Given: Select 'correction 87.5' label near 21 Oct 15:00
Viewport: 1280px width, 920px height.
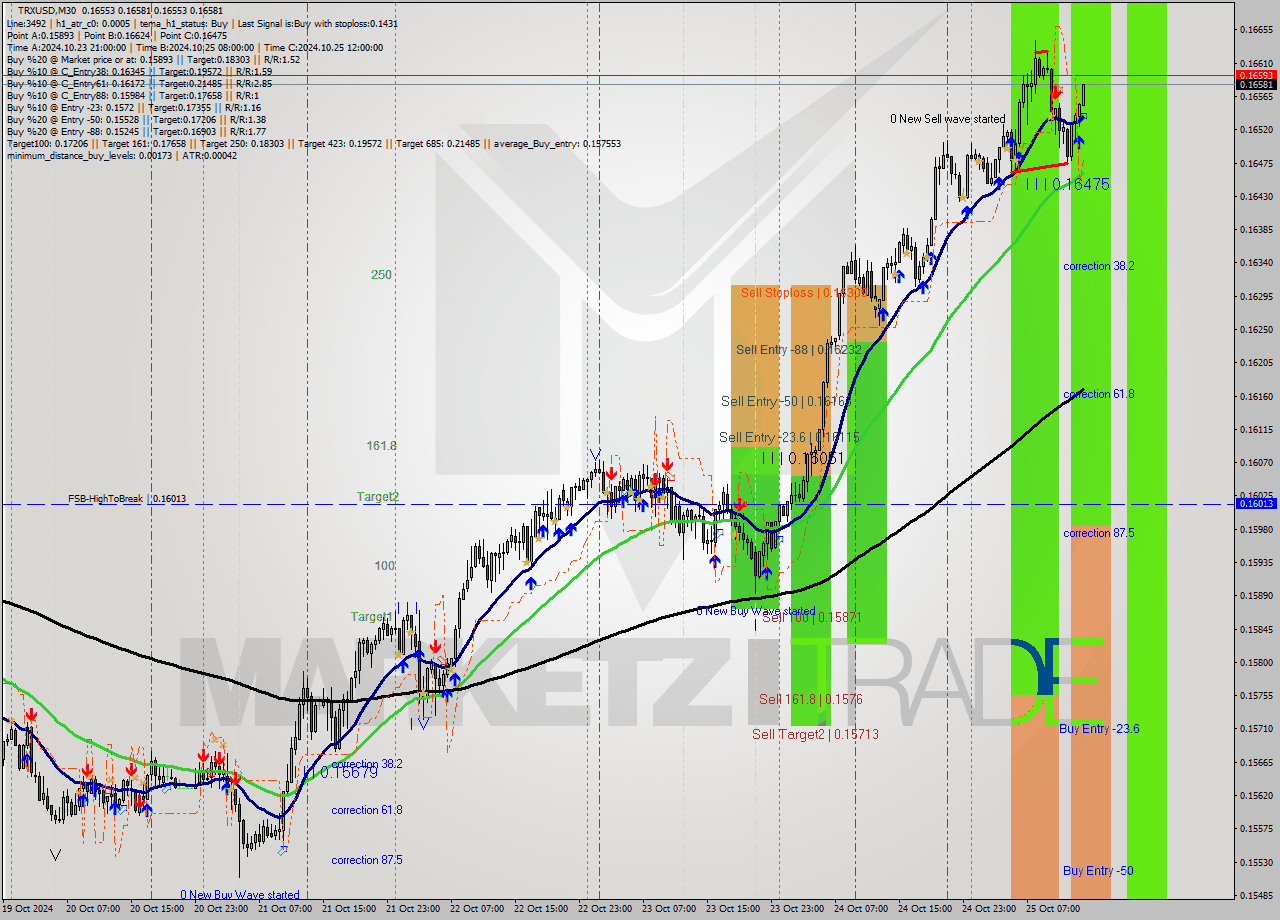Looking at the screenshot, I should 367,860.
